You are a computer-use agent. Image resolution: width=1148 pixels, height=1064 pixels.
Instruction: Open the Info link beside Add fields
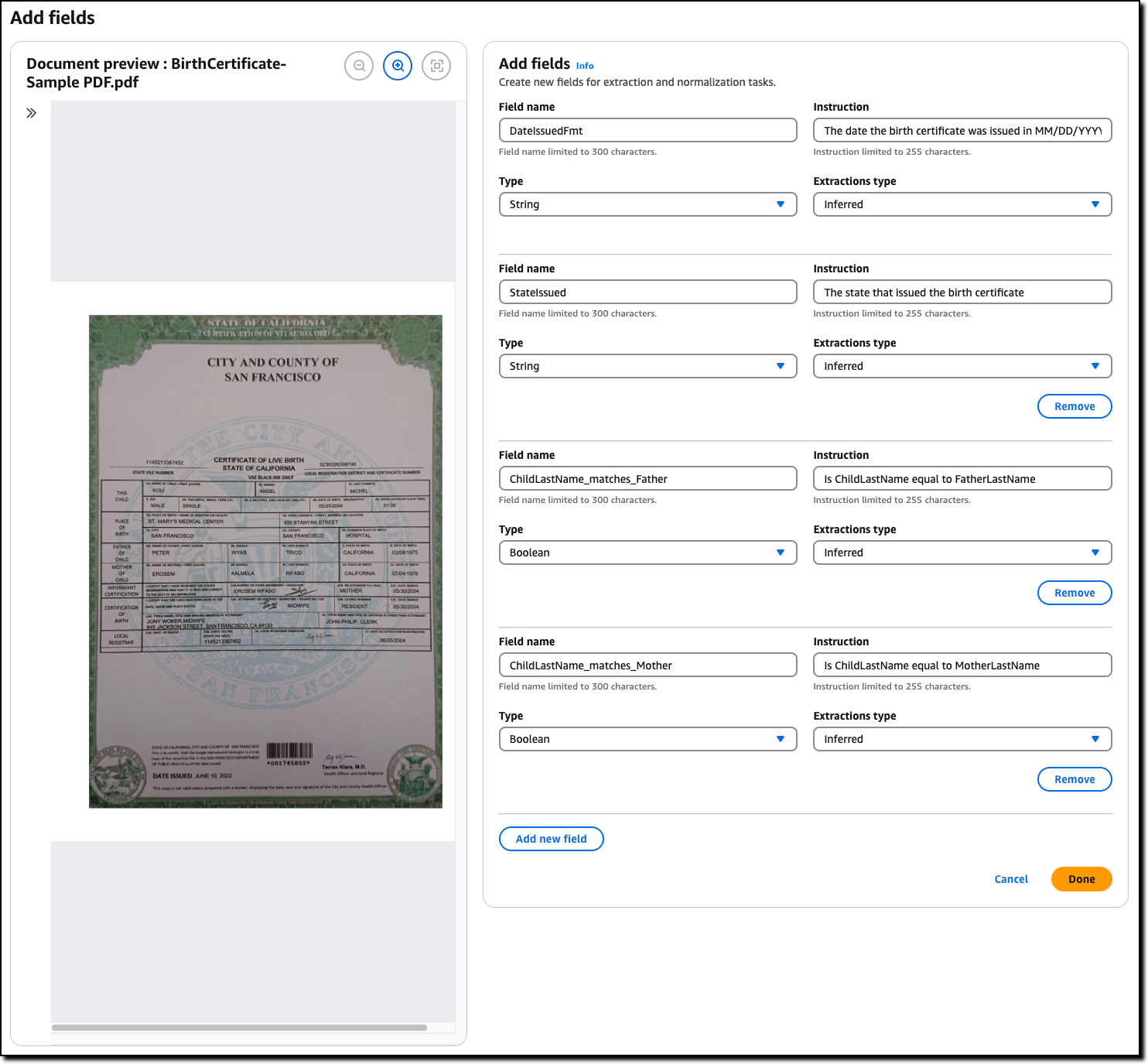coord(585,66)
